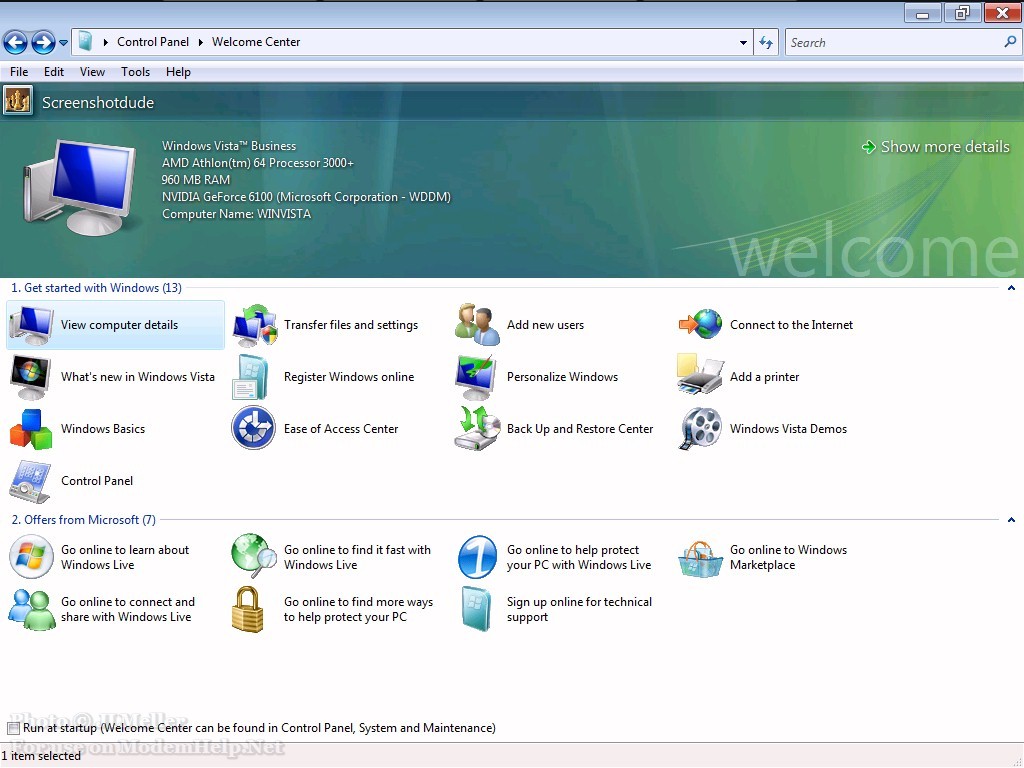1024x768 pixels.
Task: Click the folder icon in address bar
Action: pos(85,42)
